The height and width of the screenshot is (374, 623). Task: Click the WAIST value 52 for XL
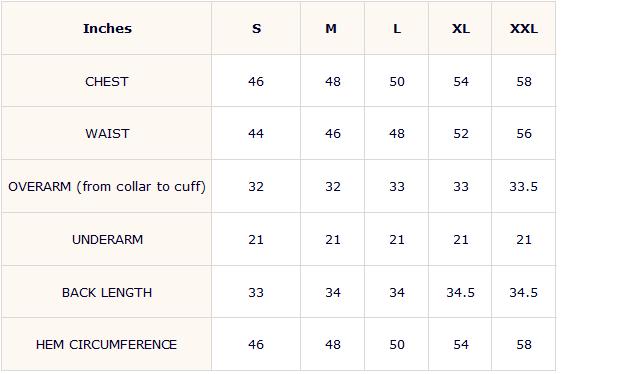(461, 134)
